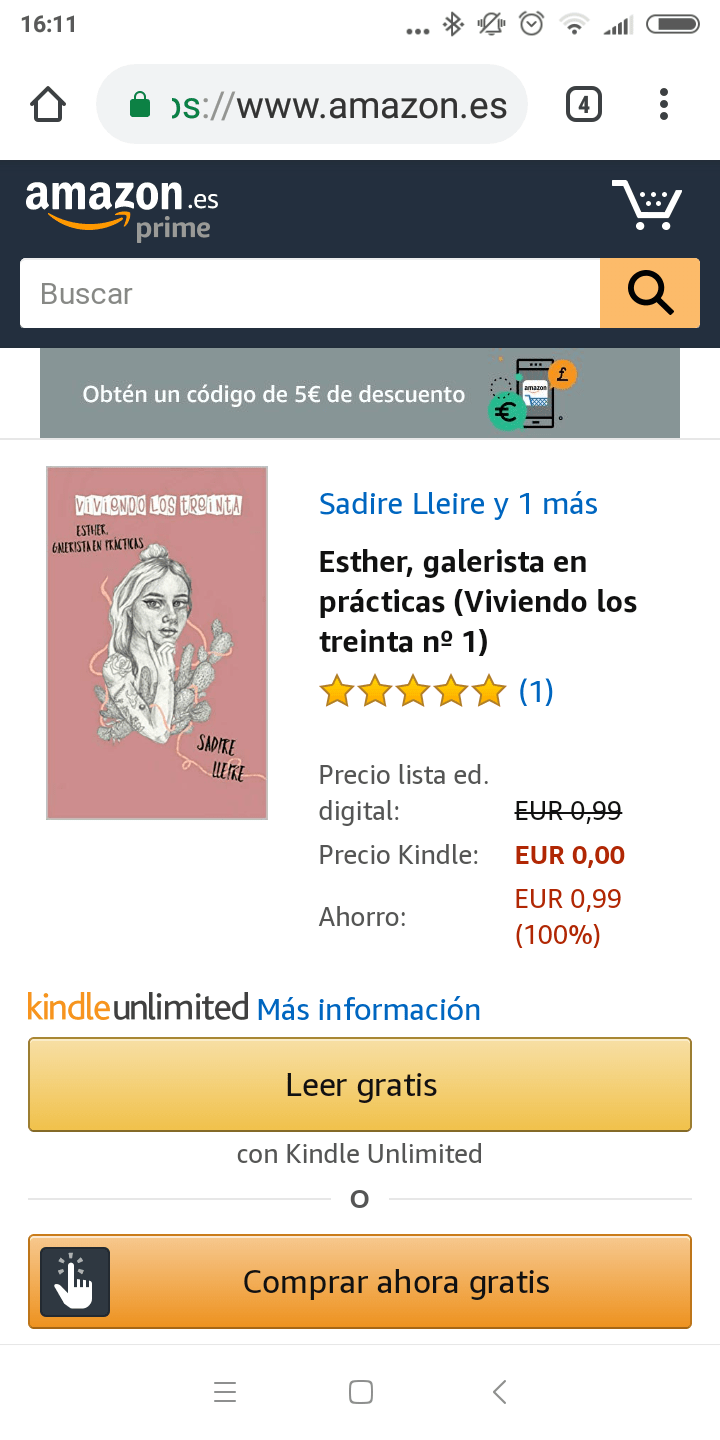Tap the orange search magnifier button

point(650,293)
